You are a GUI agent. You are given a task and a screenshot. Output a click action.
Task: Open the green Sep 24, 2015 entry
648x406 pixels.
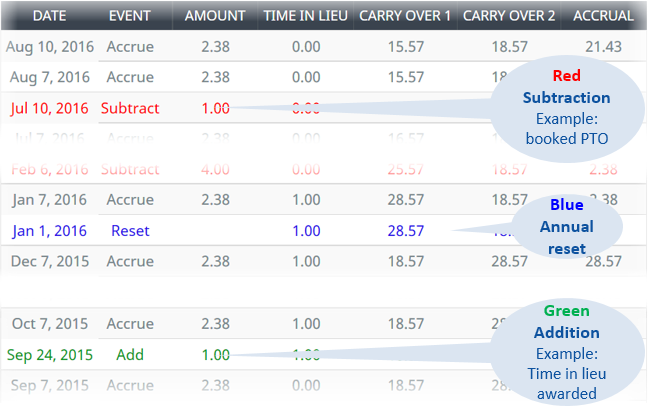tap(49, 354)
